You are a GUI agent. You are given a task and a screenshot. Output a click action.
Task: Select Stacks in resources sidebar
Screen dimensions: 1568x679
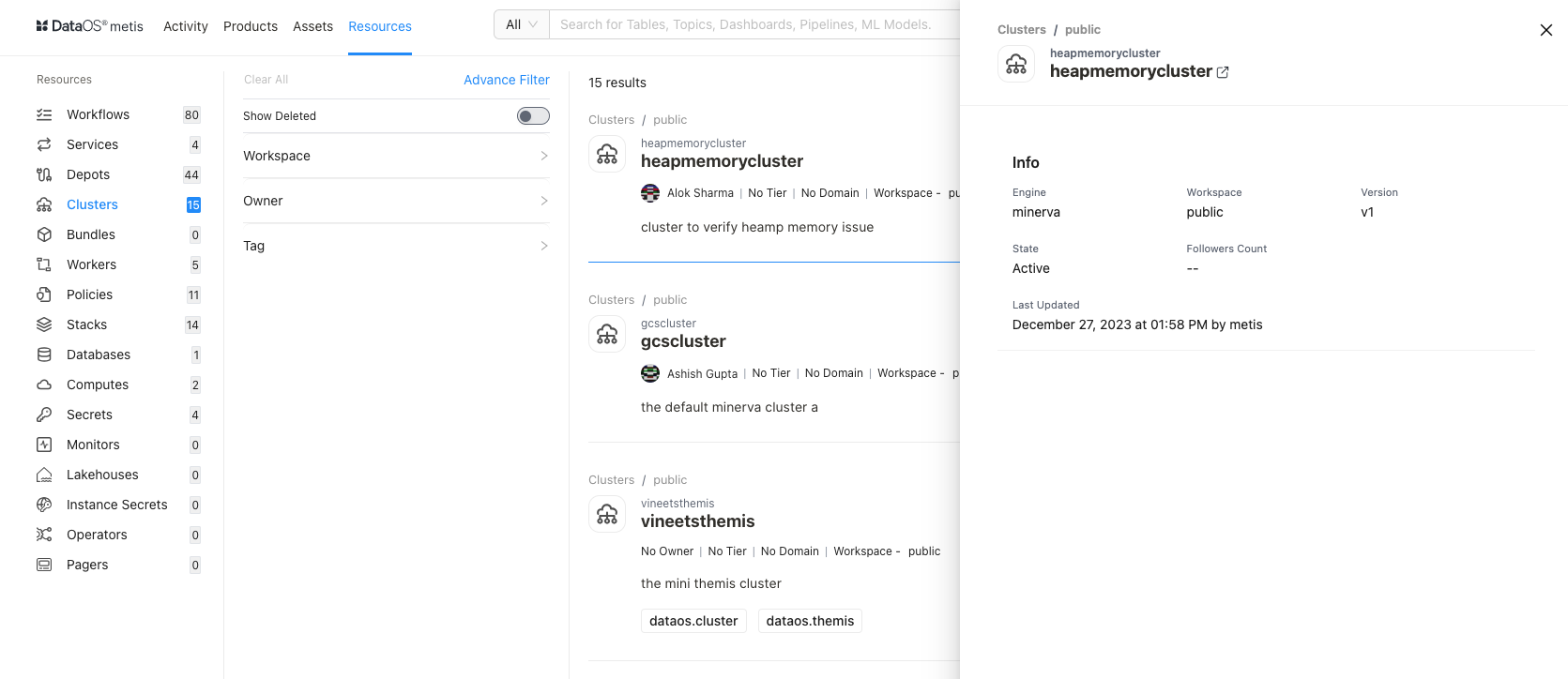coord(87,324)
